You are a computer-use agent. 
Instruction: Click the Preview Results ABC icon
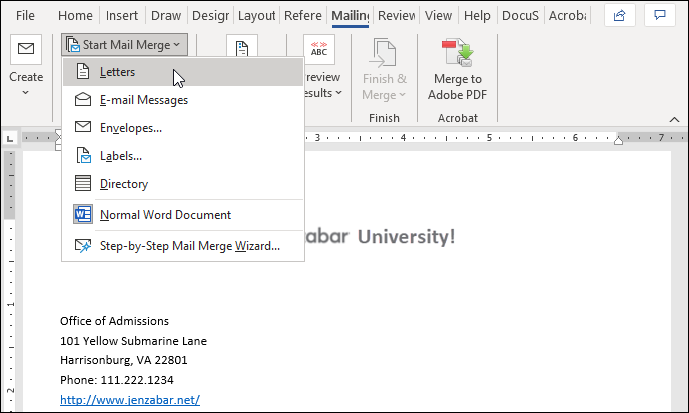tap(321, 50)
